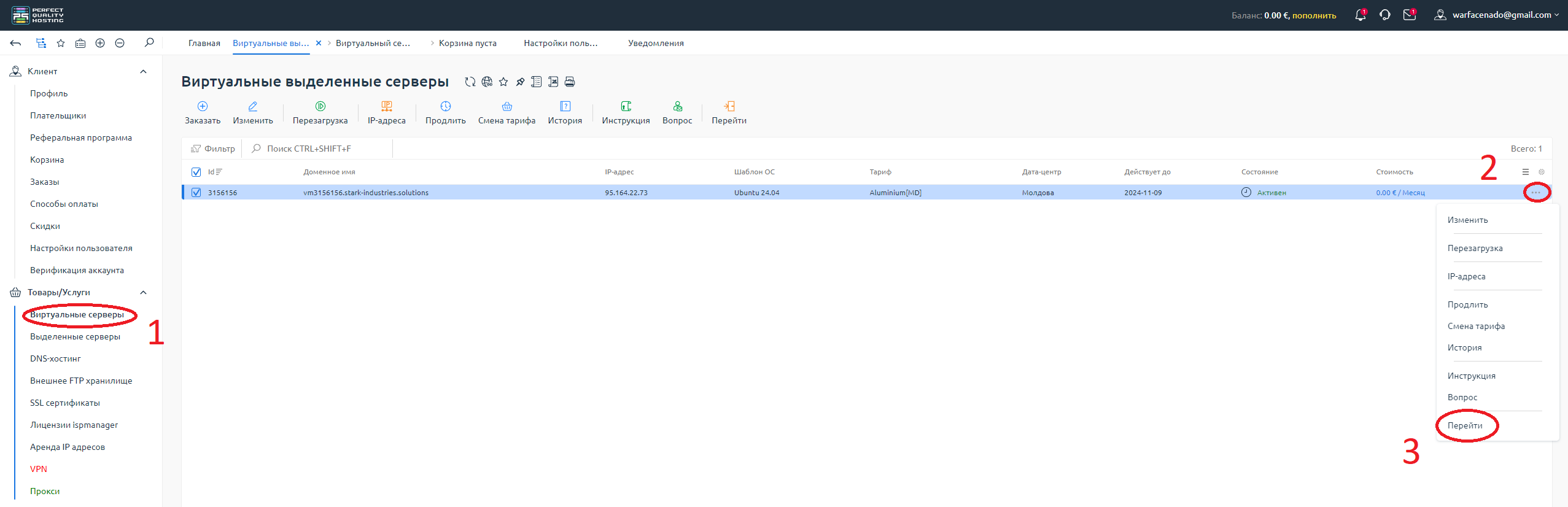This screenshot has height=507, width=1568.
Task: Uncheck the checkbox for server 3156156
Action: click(x=196, y=192)
